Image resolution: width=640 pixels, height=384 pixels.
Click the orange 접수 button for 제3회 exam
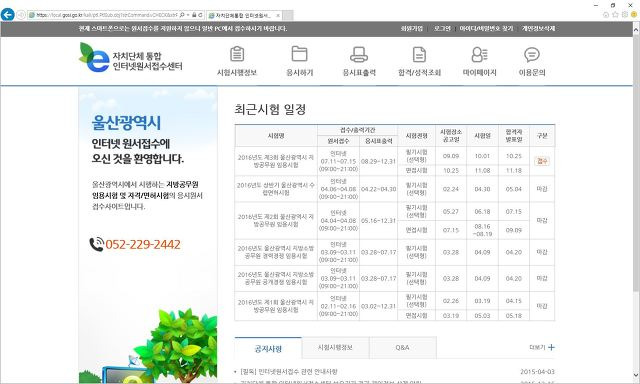coord(542,161)
